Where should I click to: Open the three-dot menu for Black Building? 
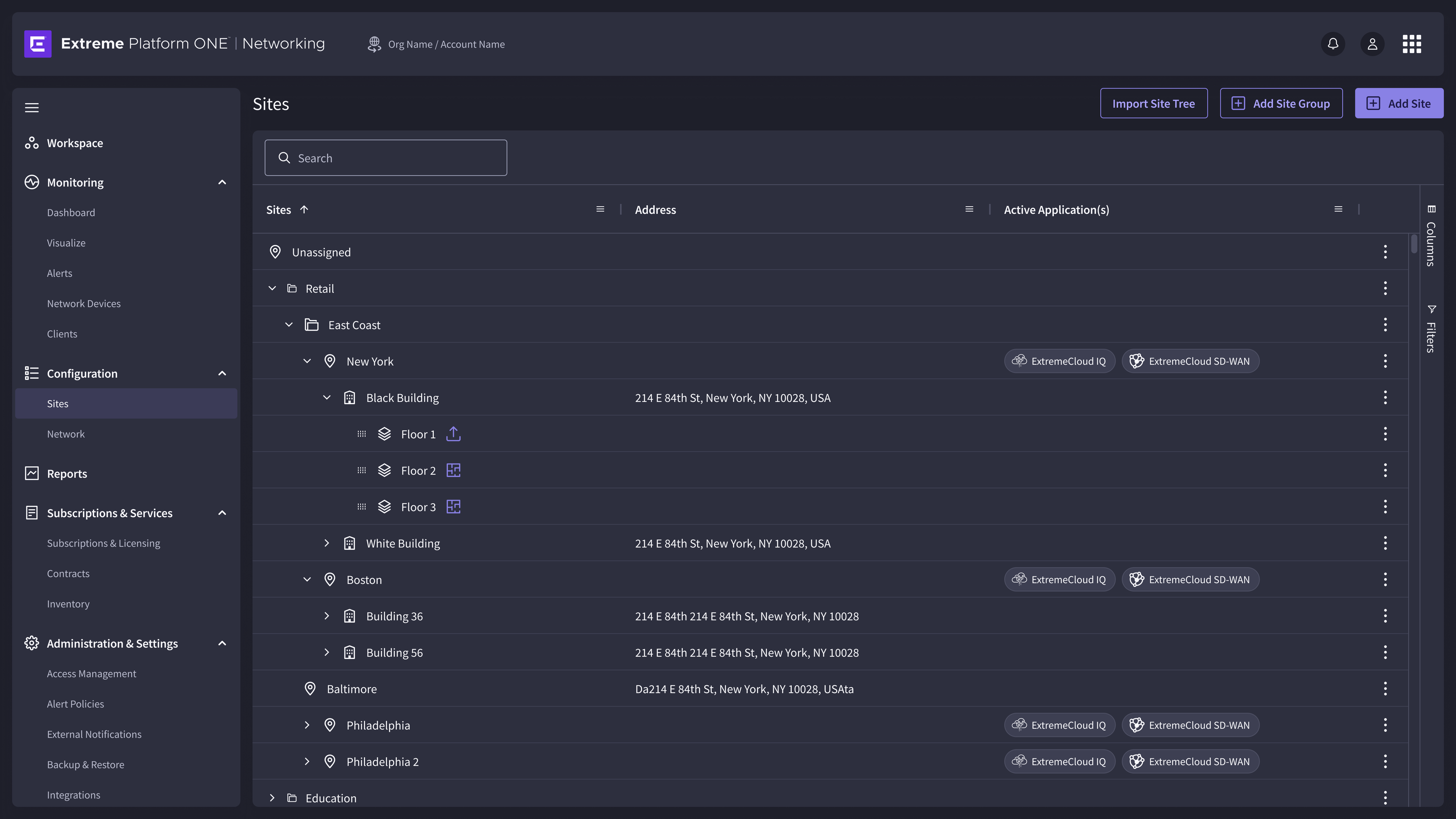(x=1385, y=397)
